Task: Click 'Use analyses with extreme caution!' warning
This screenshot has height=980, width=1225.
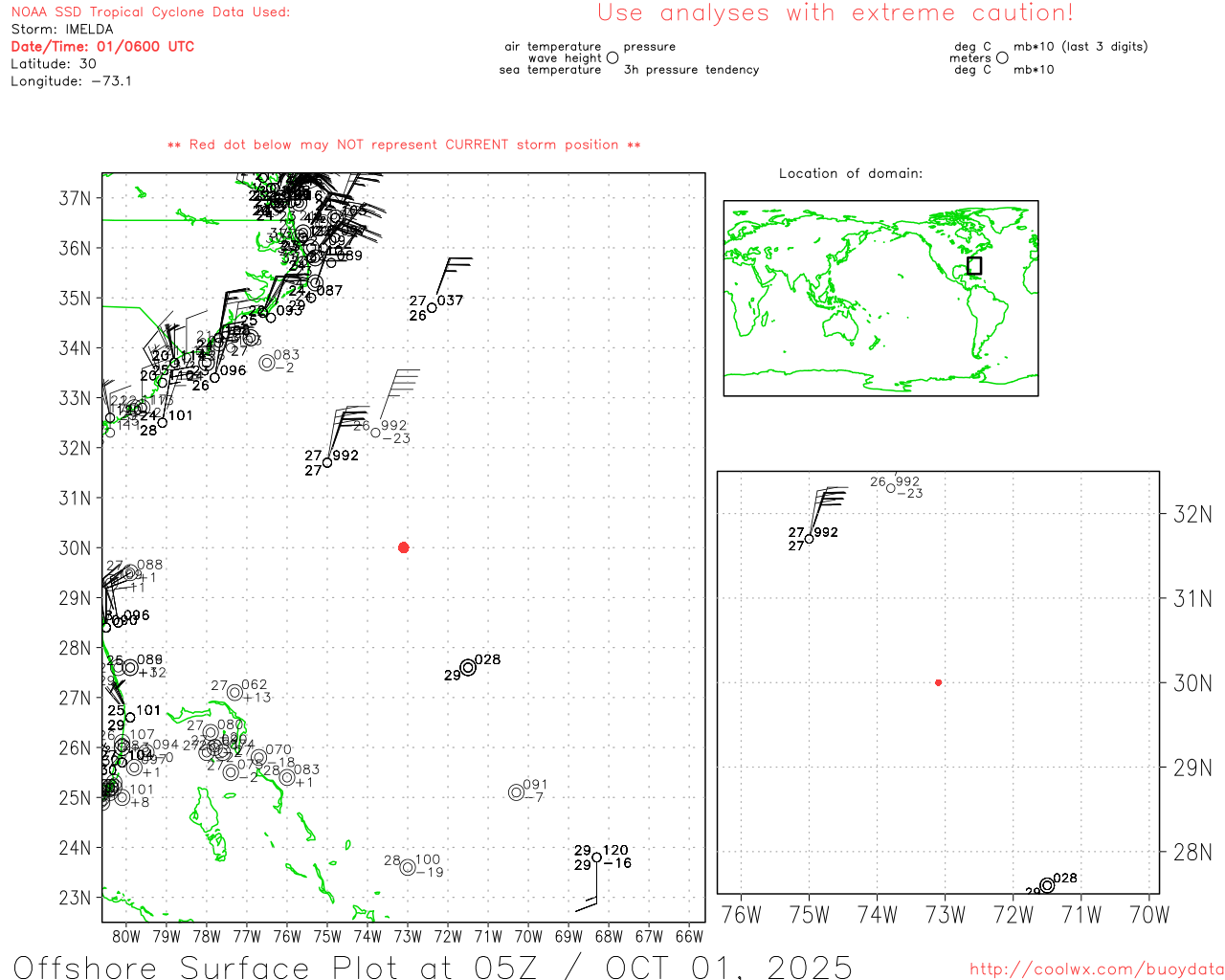Action: click(835, 13)
